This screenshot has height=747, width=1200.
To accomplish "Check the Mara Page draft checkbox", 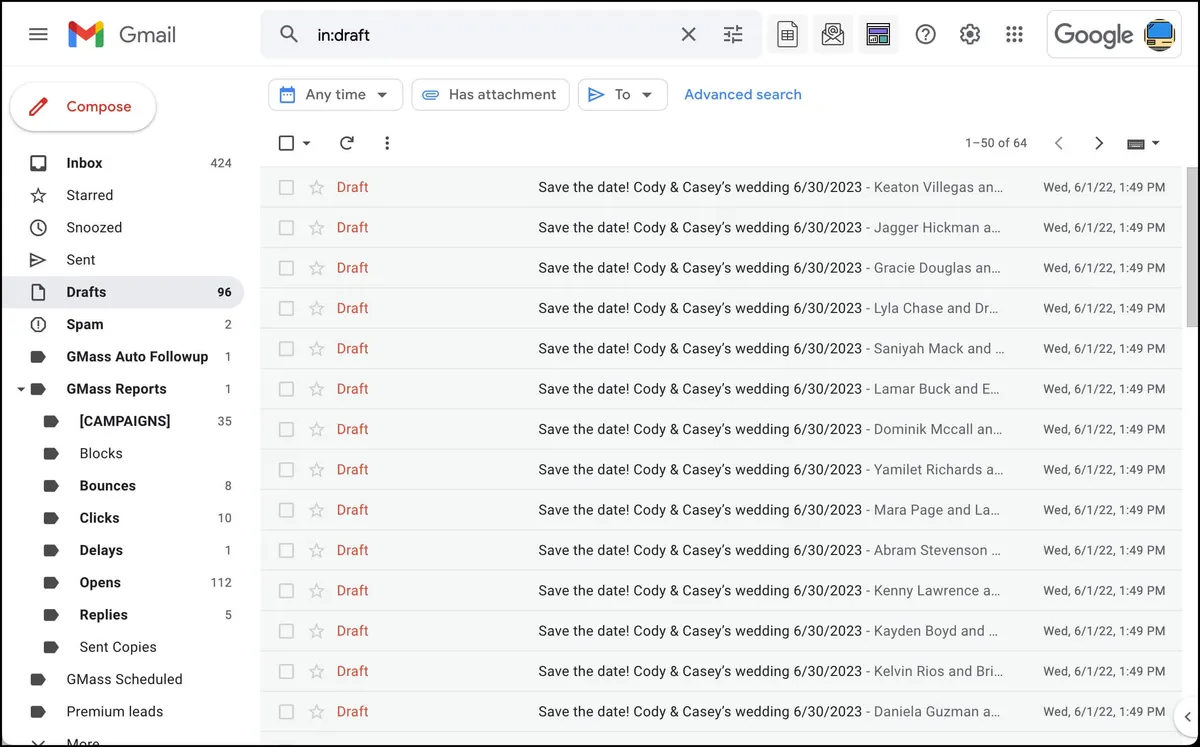I will pos(286,510).
